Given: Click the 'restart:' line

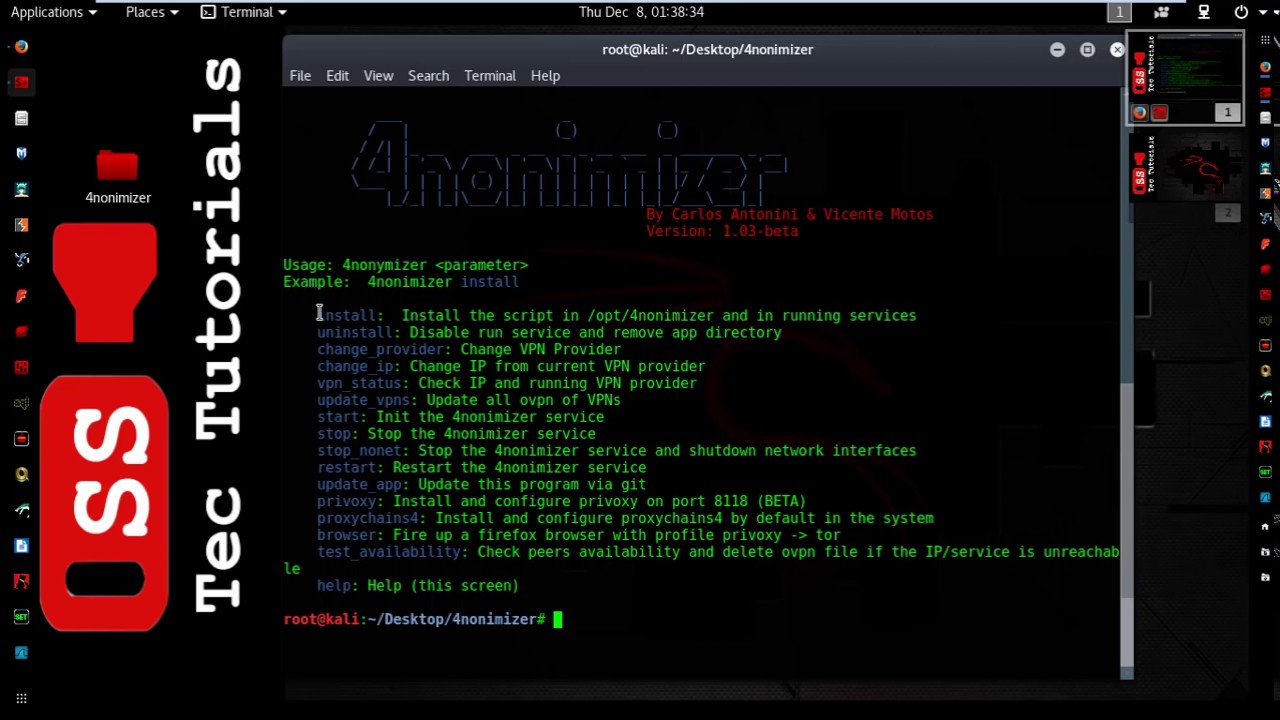Looking at the screenshot, I should 482,468.
